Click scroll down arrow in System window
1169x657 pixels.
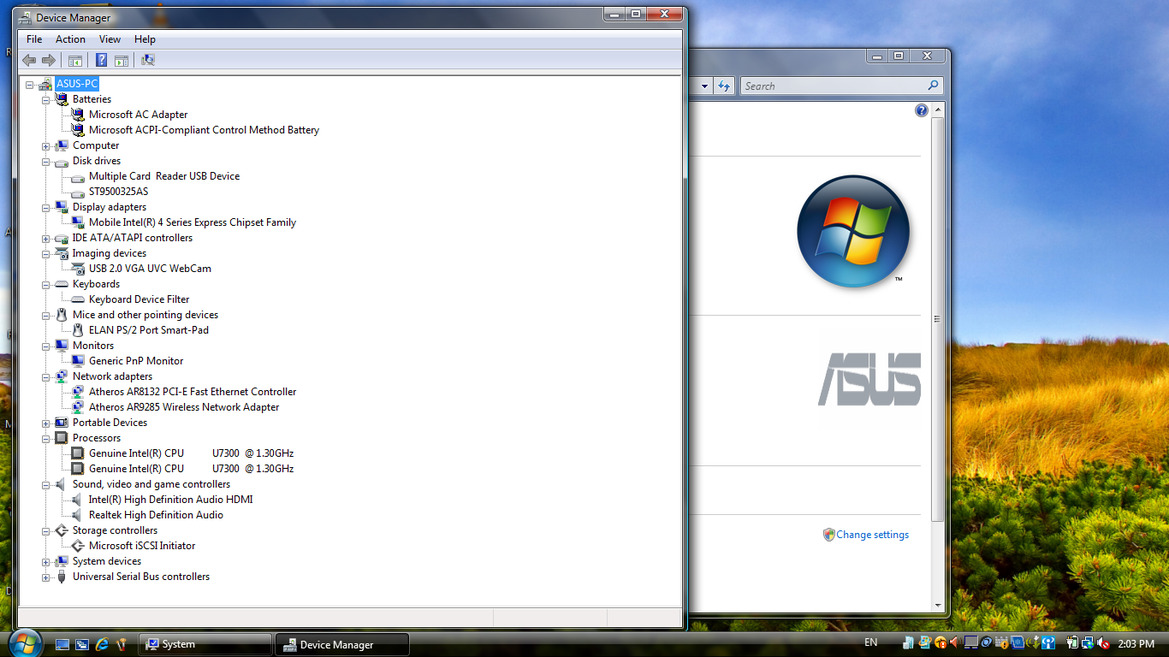pyautogui.click(x=938, y=606)
